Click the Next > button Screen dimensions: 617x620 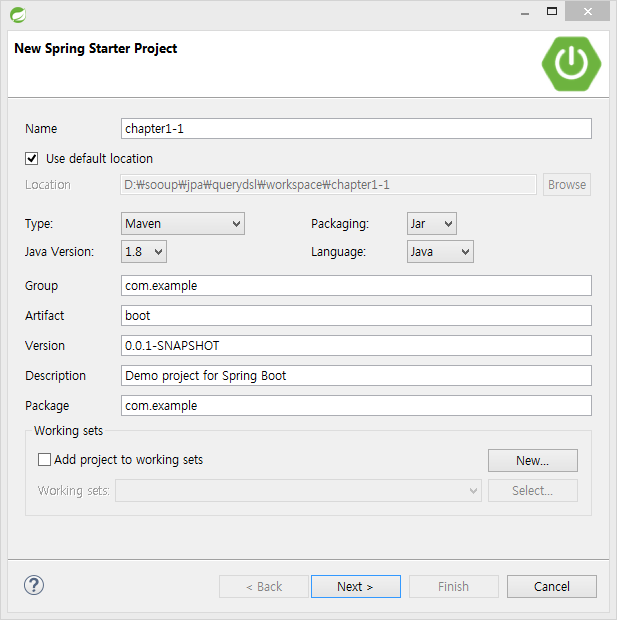point(356,586)
